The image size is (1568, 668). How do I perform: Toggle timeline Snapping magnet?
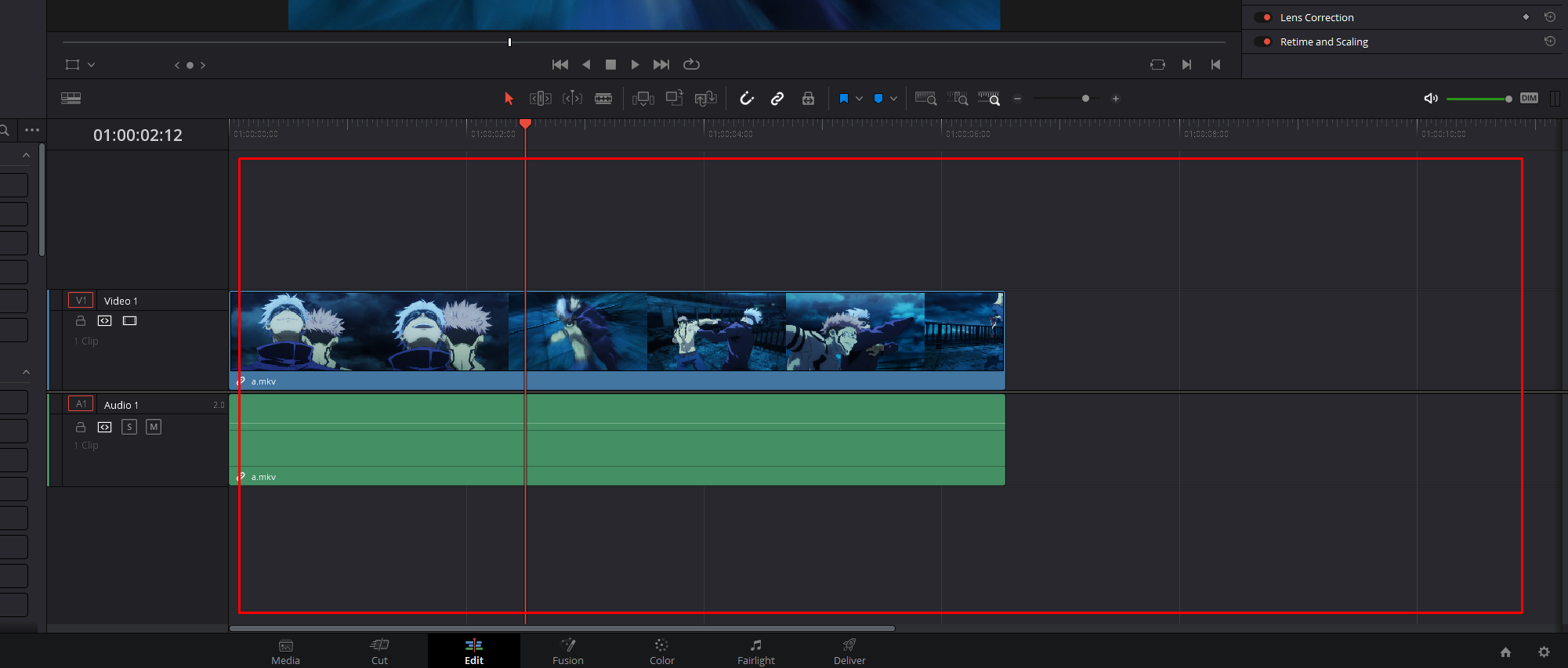(x=747, y=99)
